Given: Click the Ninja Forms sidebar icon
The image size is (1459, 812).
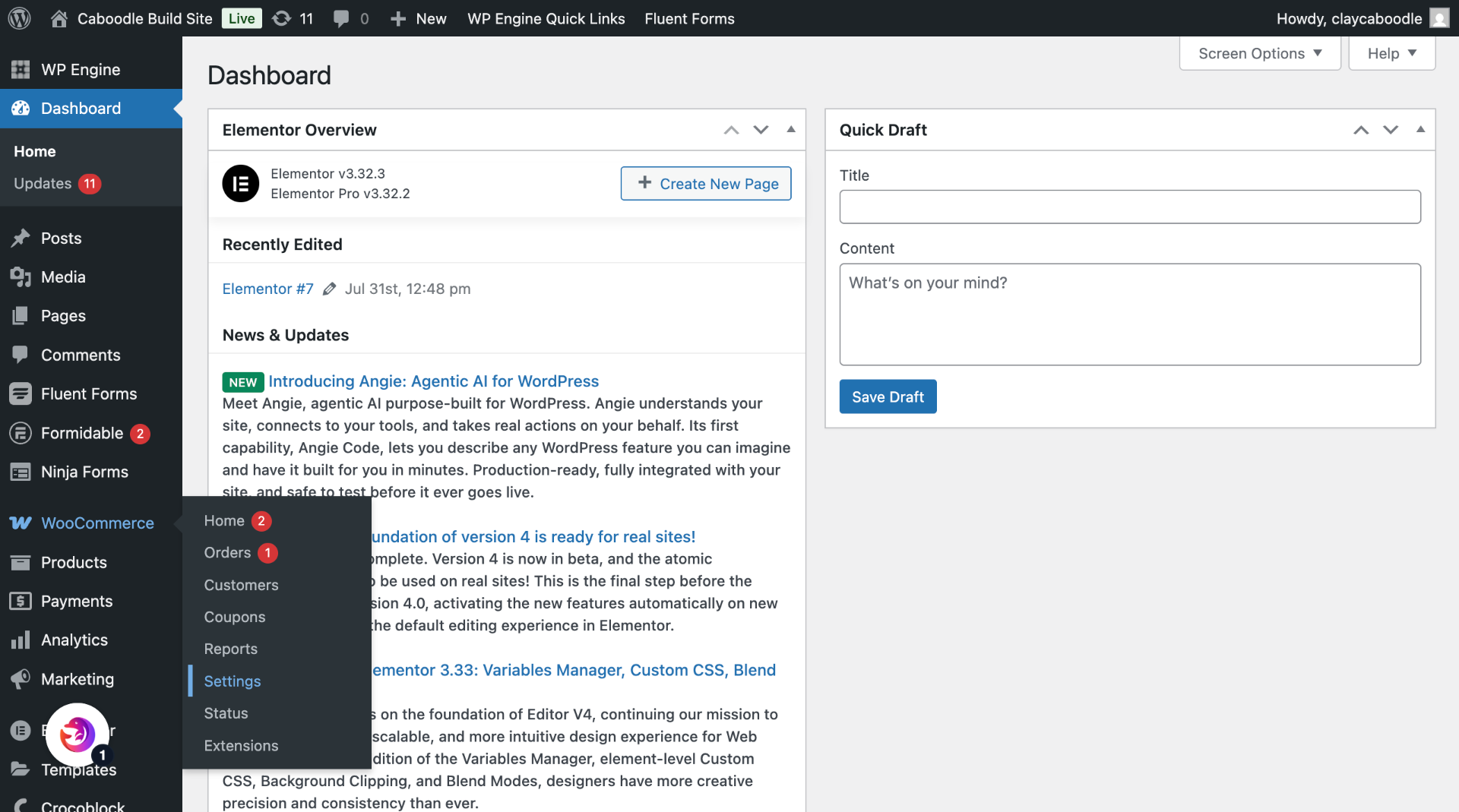Looking at the screenshot, I should [21, 472].
